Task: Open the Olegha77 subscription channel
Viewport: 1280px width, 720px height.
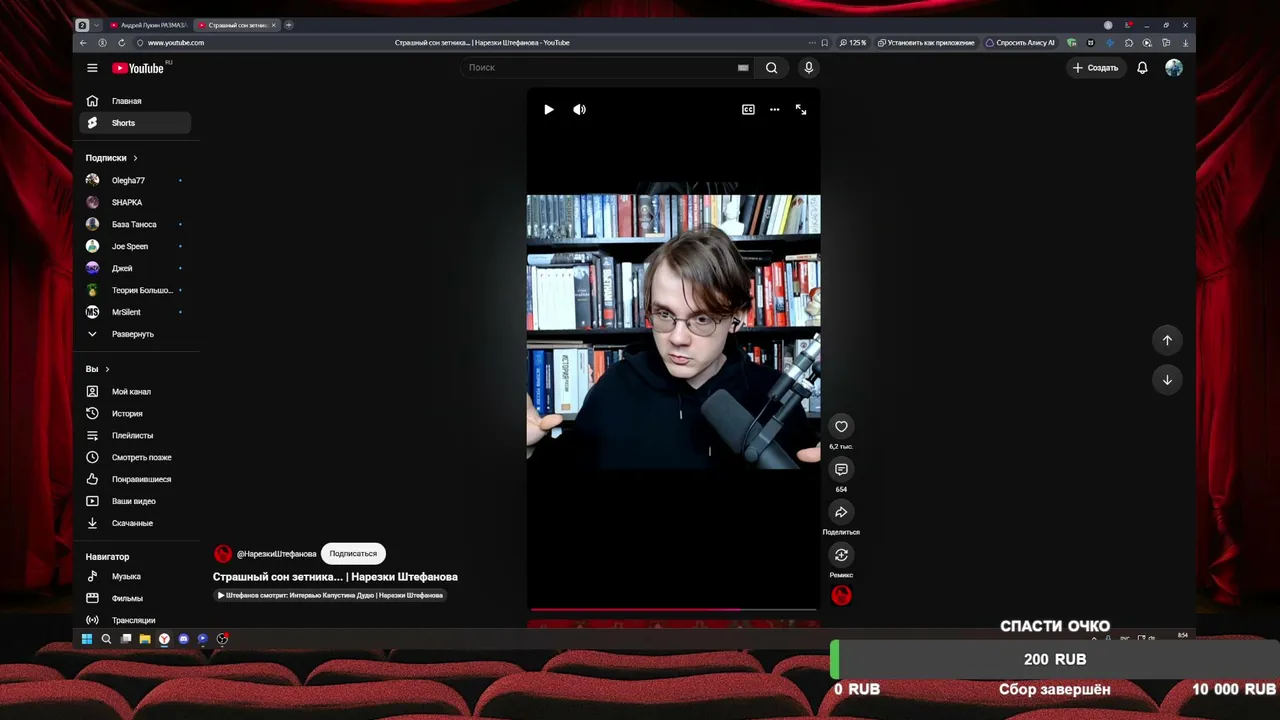Action: (x=136, y=181)
